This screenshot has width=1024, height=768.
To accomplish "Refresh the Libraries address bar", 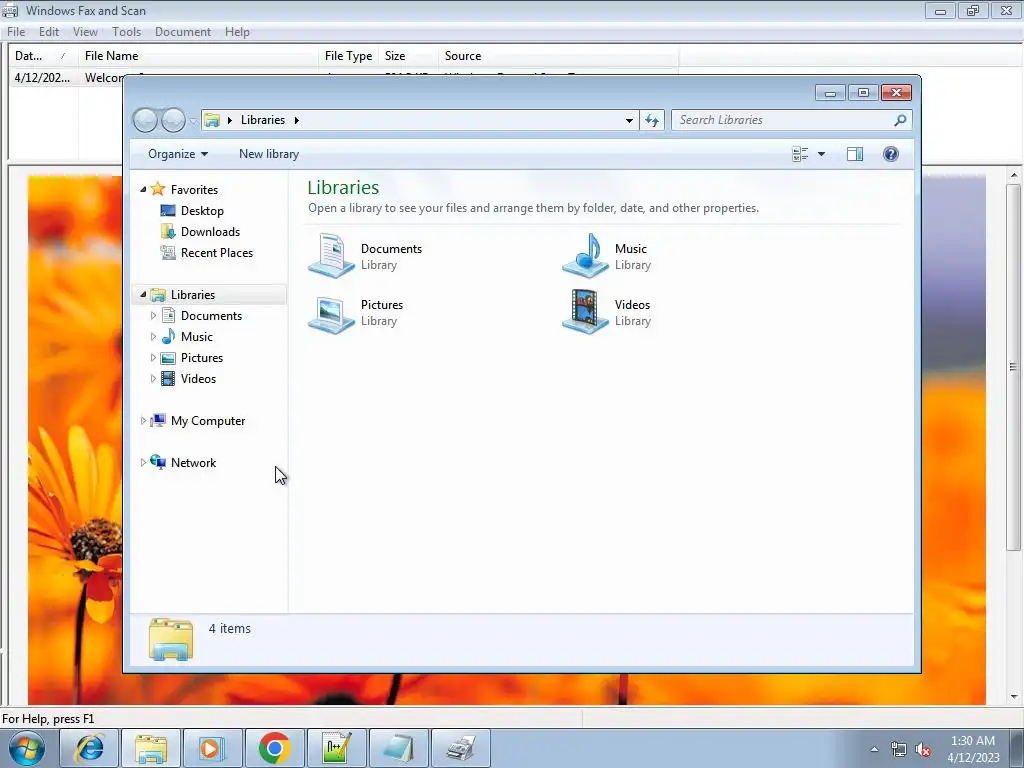I will 652,120.
